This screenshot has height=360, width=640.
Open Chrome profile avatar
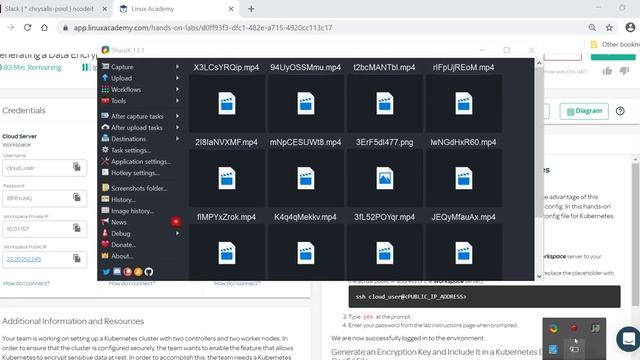630,27
